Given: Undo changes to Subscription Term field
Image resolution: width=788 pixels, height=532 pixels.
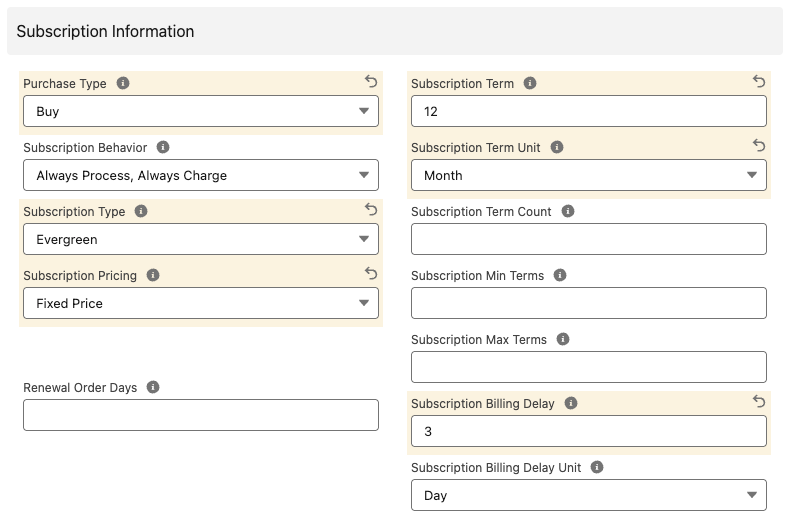Looking at the screenshot, I should coord(759,81).
